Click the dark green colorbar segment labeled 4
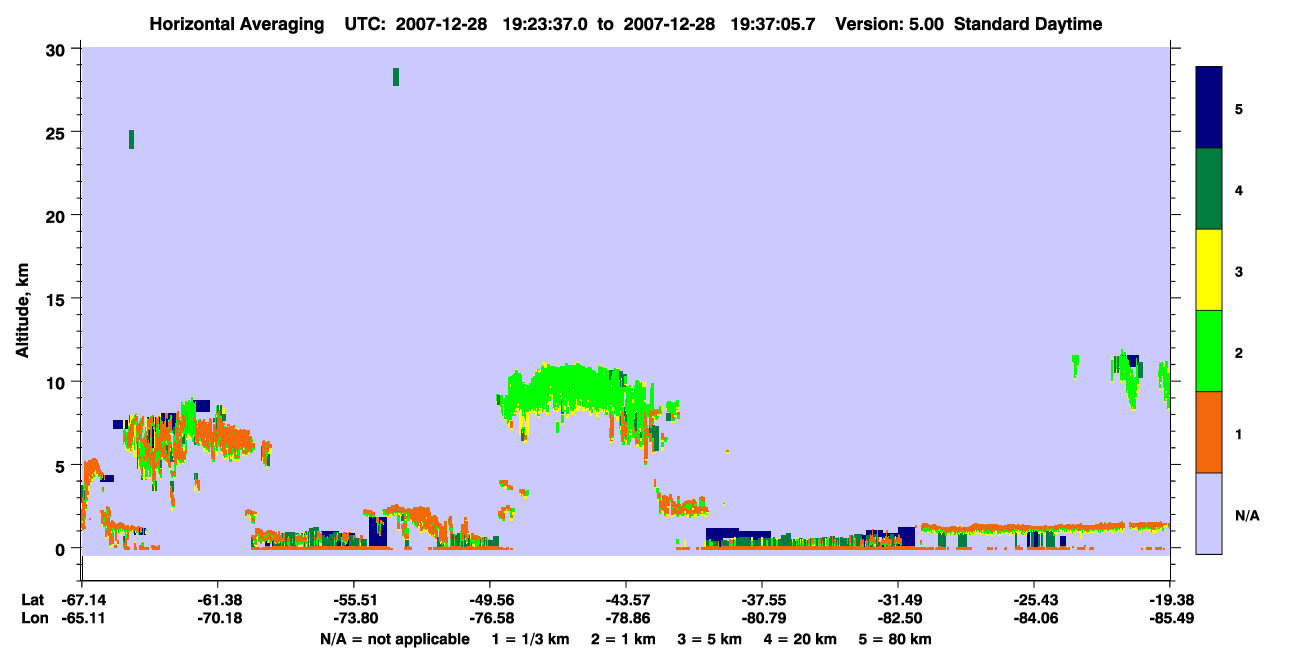1300x667 pixels. [x=1209, y=189]
